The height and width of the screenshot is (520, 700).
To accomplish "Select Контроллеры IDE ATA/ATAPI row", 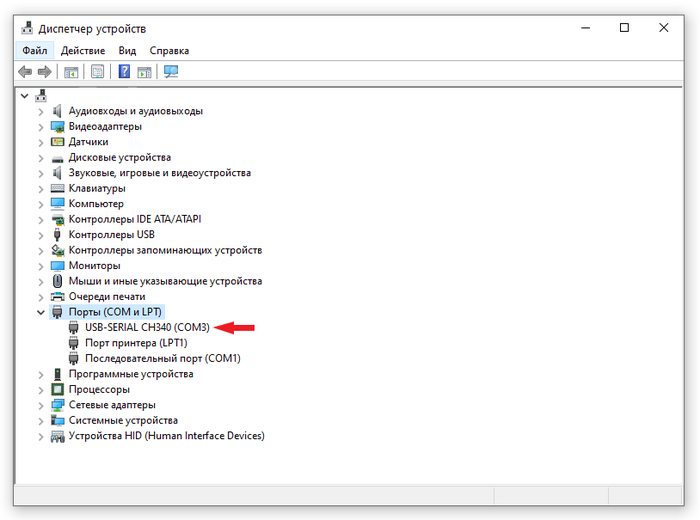I will point(135,219).
